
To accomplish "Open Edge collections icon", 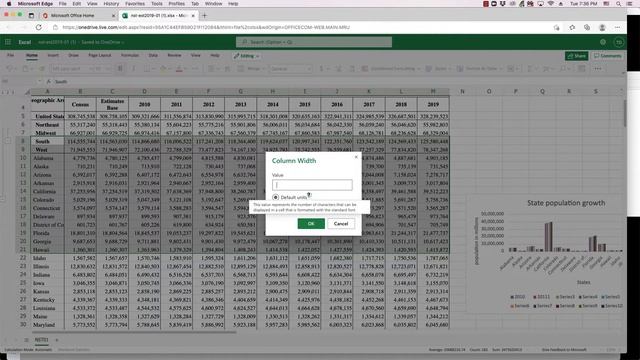I will click(587, 27).
